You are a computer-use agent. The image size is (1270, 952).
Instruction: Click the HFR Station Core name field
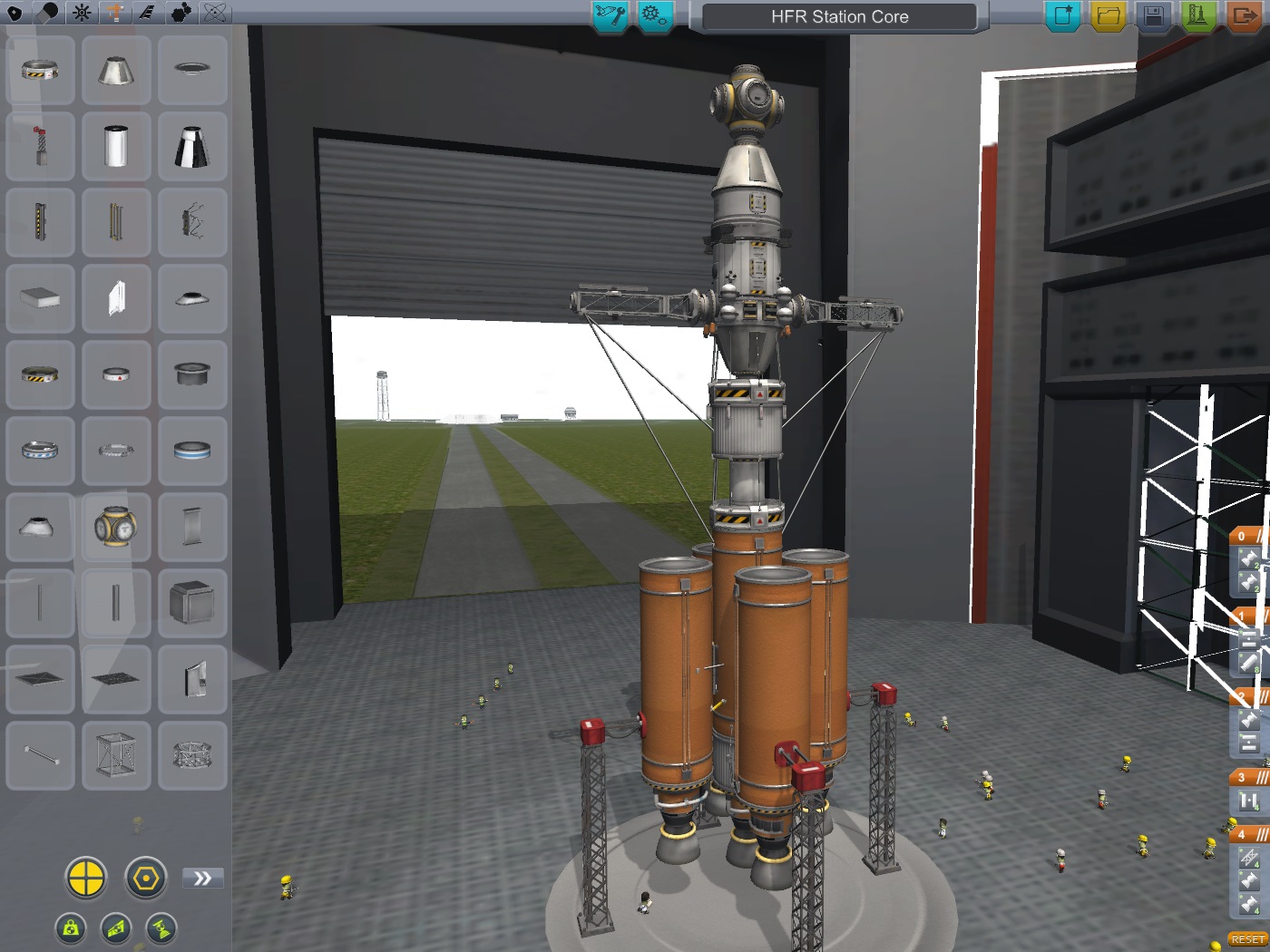pos(839,16)
